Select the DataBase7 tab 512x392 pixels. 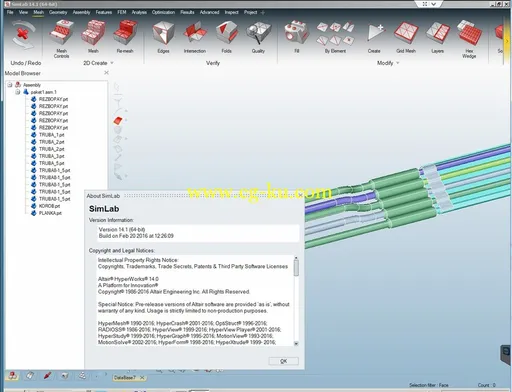click(x=125, y=378)
